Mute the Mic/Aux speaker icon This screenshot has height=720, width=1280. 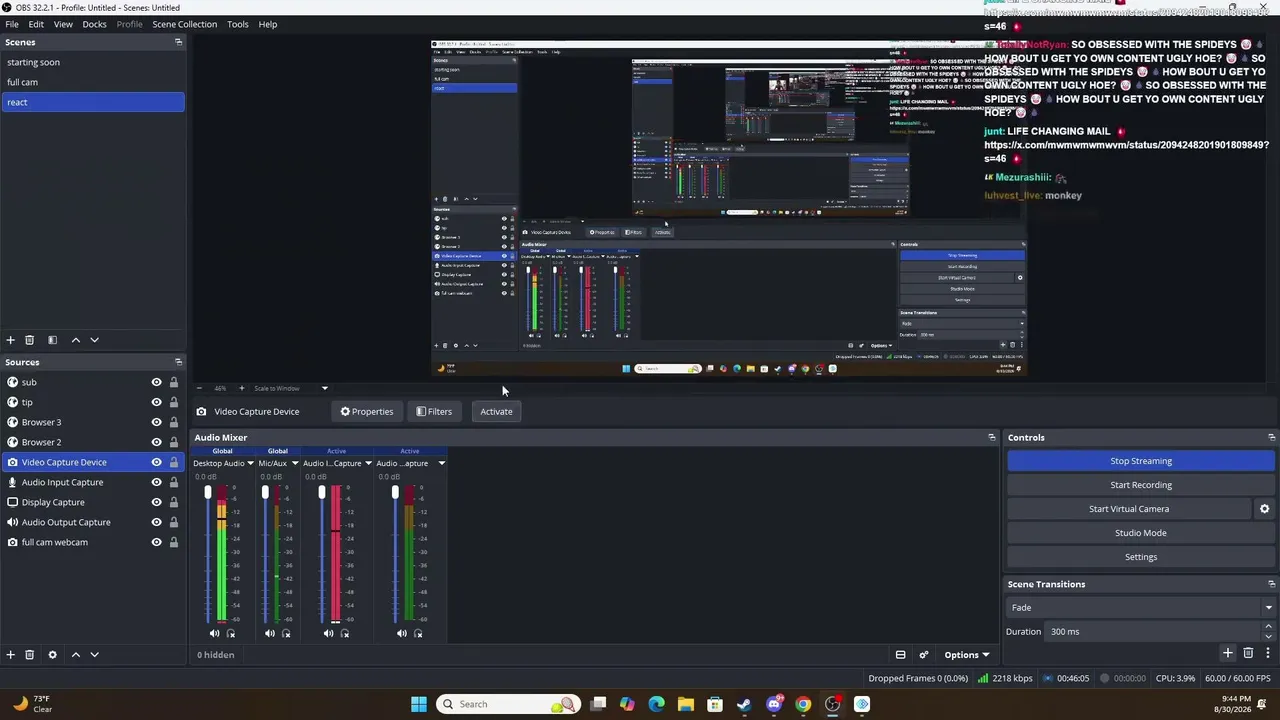(x=270, y=633)
